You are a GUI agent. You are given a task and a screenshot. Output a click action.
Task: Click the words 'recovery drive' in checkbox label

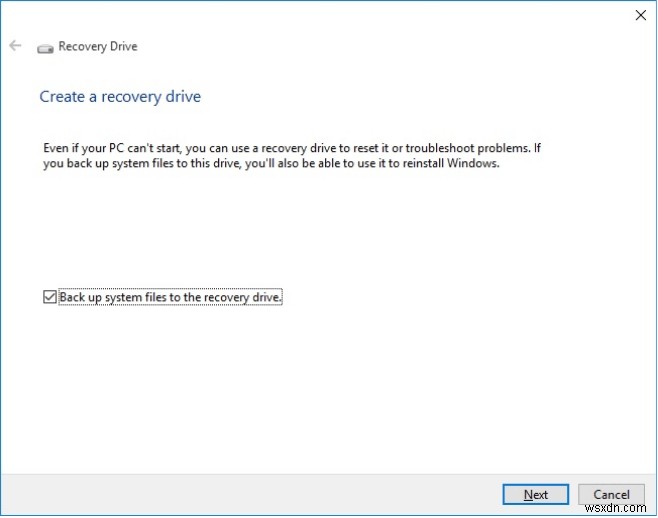coord(246,297)
